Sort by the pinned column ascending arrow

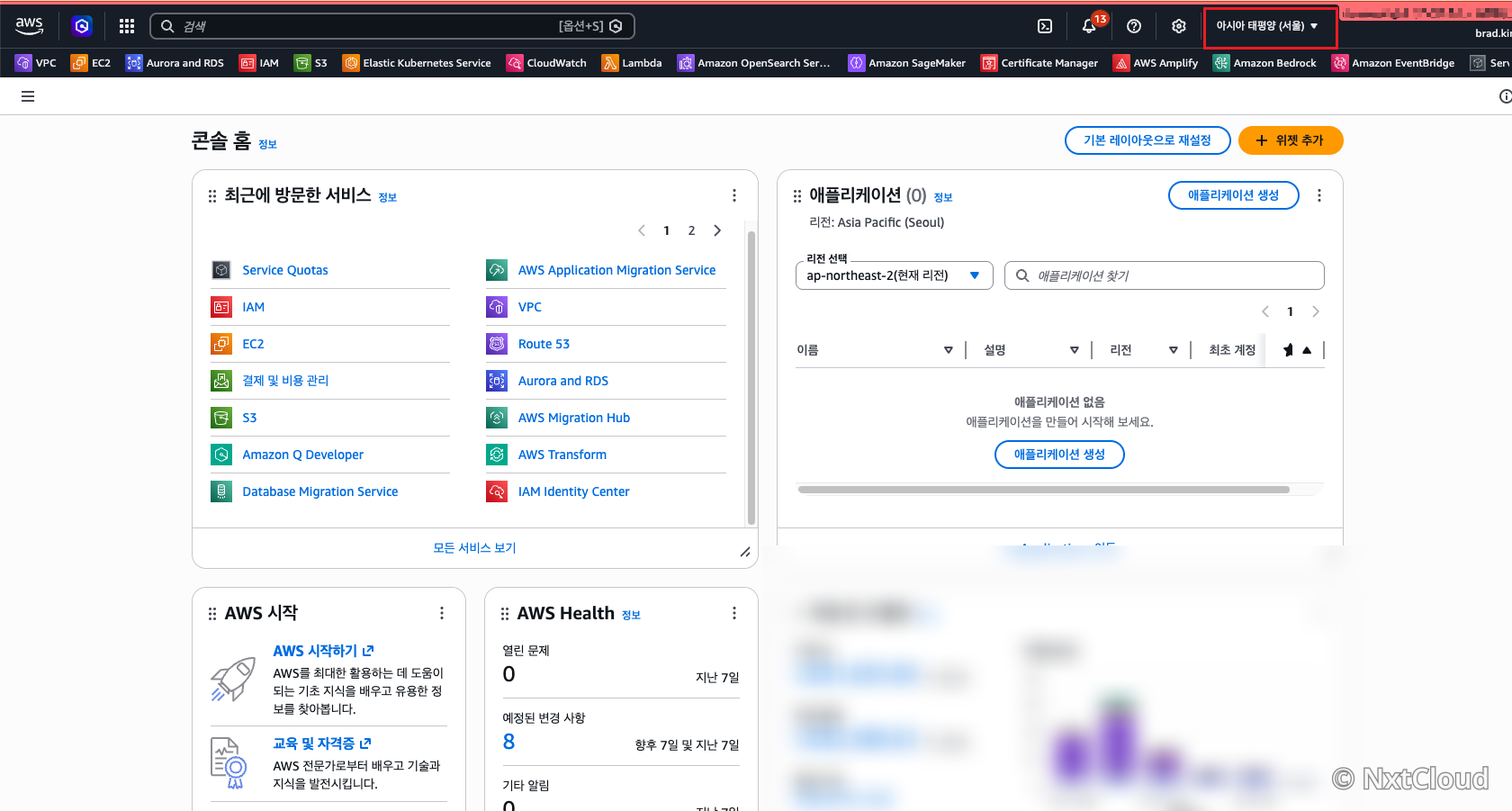[1307, 350]
